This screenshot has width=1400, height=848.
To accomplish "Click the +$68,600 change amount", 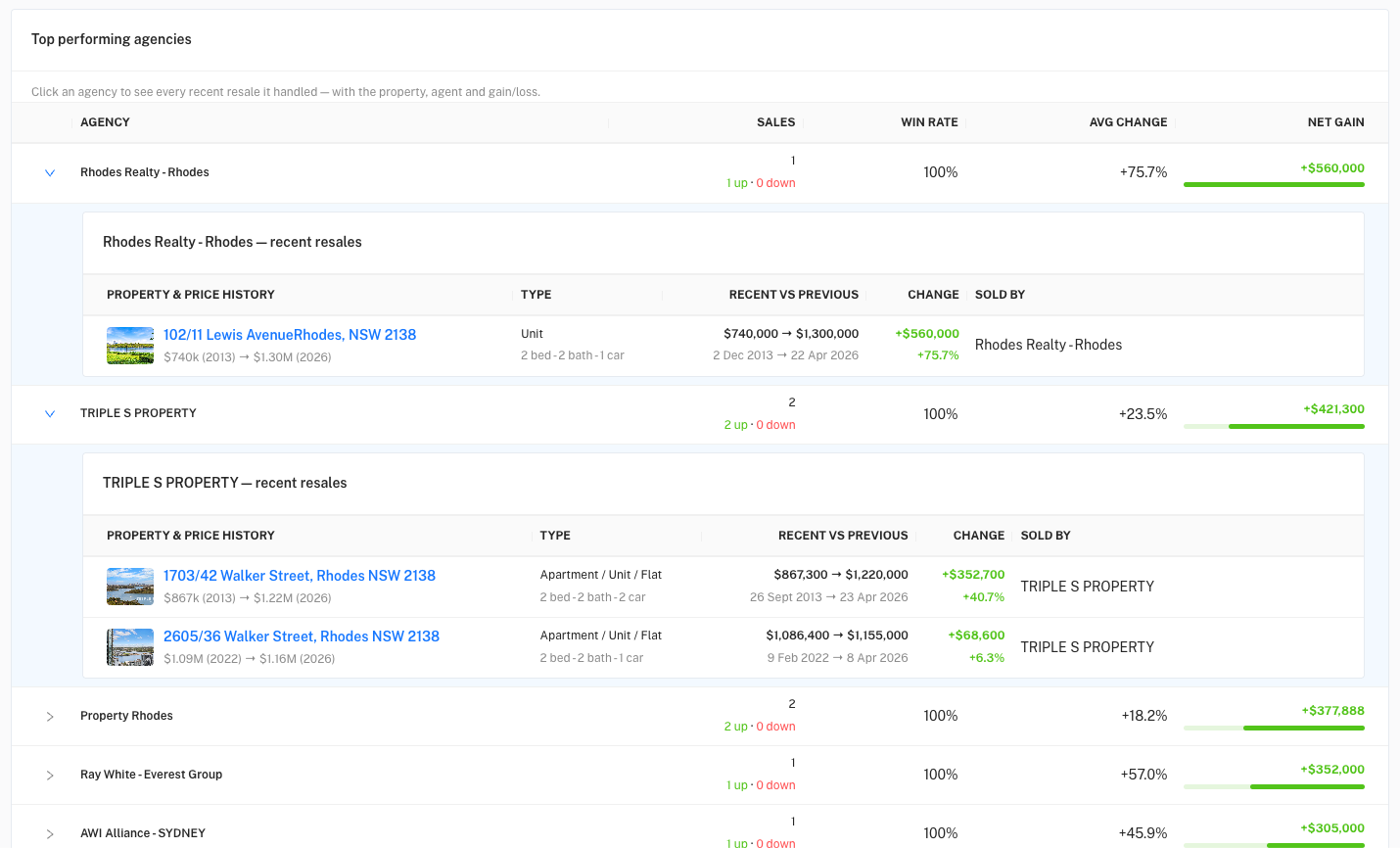I will click(x=976, y=636).
